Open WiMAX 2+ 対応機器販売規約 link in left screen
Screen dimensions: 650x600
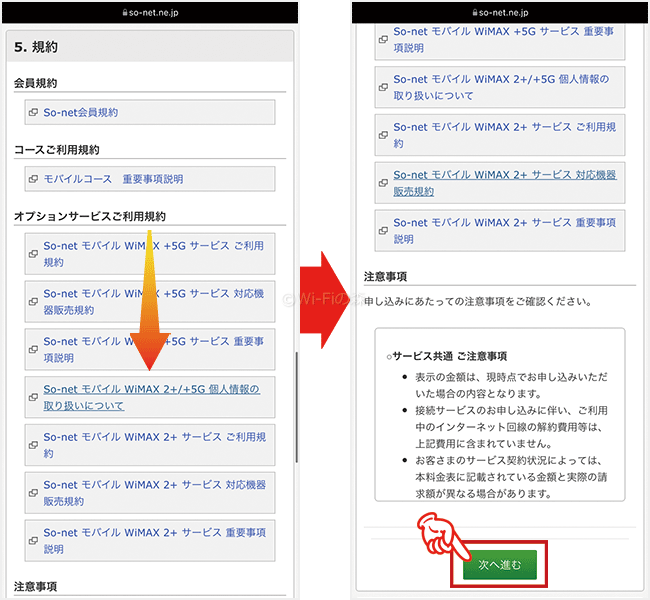[154, 493]
